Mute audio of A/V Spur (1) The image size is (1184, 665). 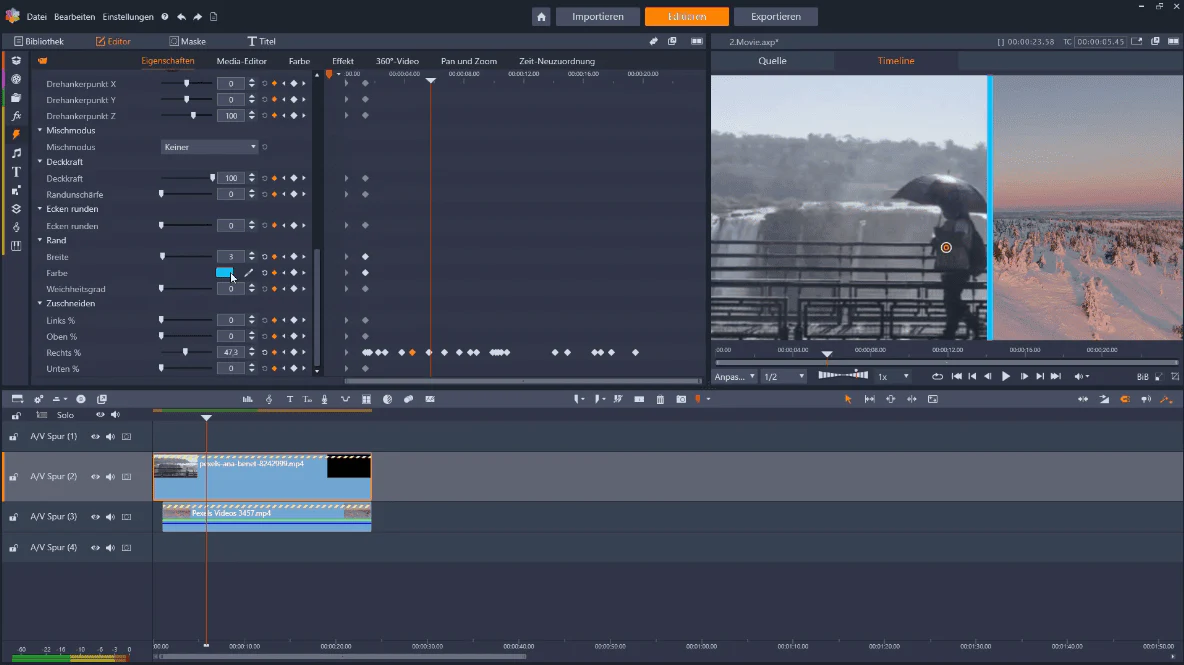(110, 437)
